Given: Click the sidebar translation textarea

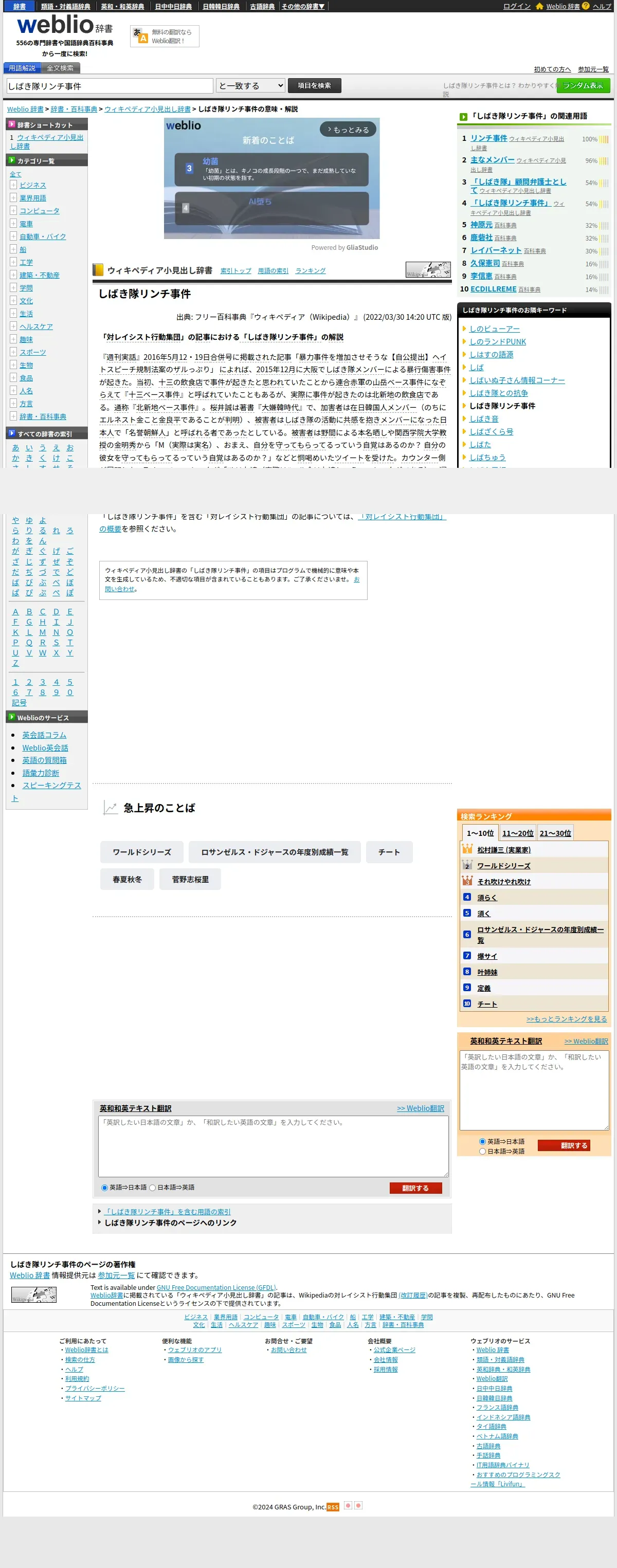Looking at the screenshot, I should tap(534, 1089).
